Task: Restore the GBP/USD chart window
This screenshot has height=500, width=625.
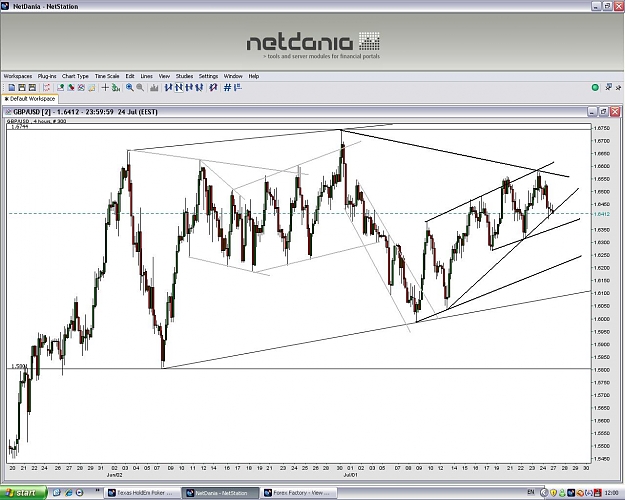Action: tap(604, 112)
